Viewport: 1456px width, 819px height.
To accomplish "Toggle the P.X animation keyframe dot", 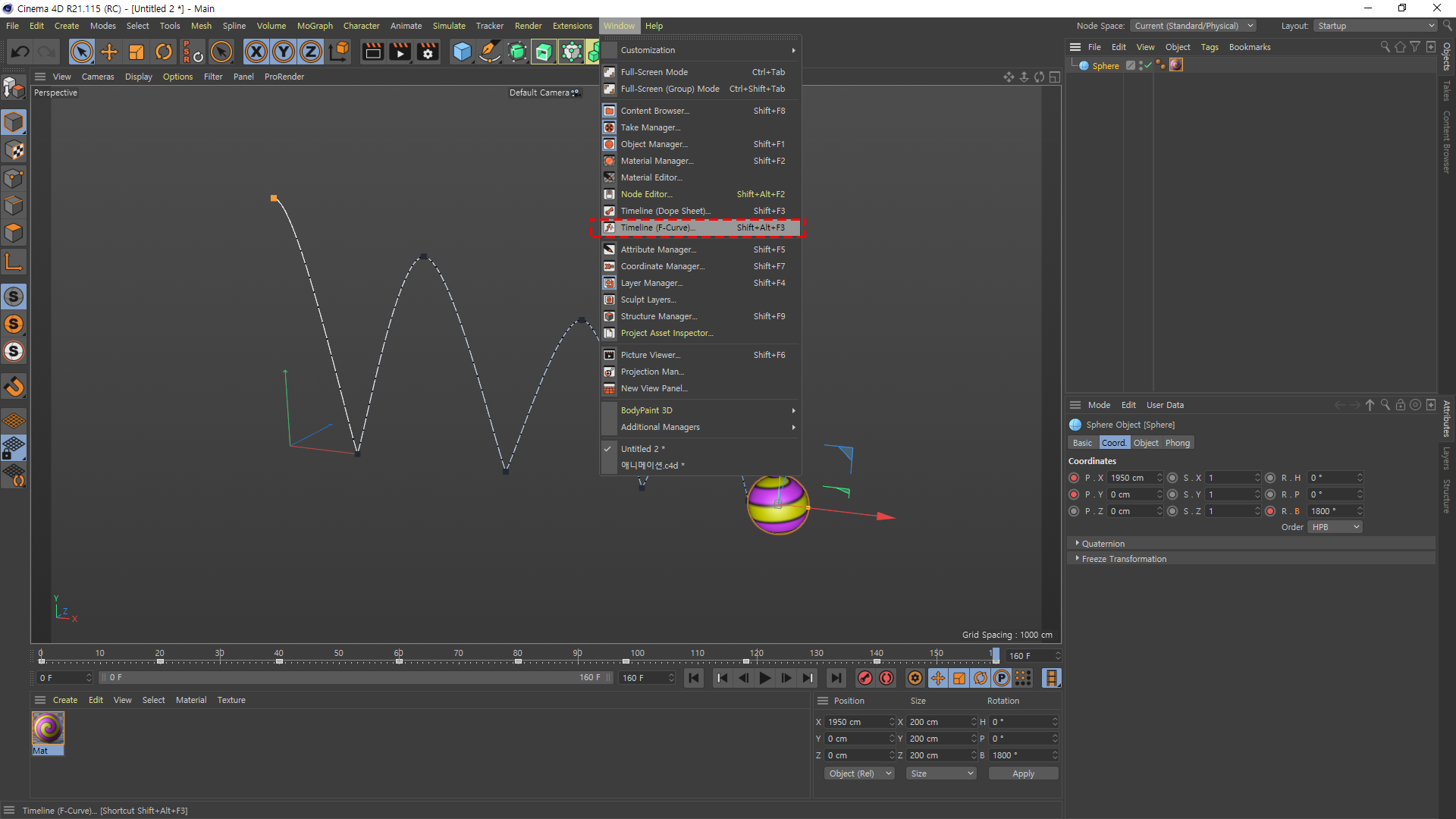I will point(1074,478).
